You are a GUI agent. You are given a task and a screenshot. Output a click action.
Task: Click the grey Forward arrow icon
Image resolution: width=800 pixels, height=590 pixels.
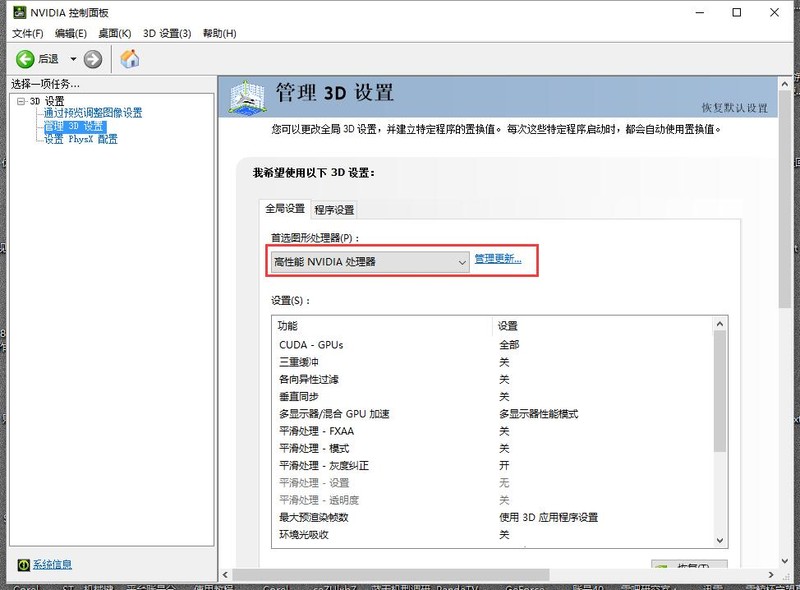coord(92,59)
